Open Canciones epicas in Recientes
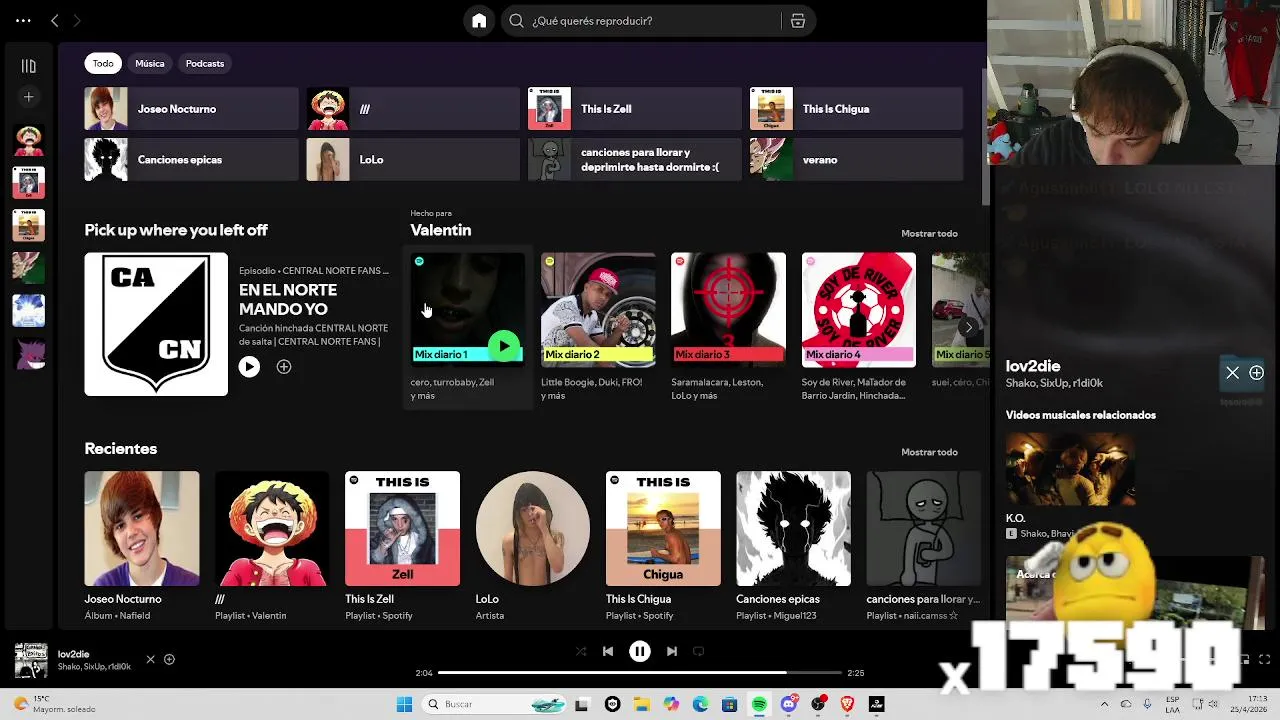The width and height of the screenshot is (1280, 720). 793,546
